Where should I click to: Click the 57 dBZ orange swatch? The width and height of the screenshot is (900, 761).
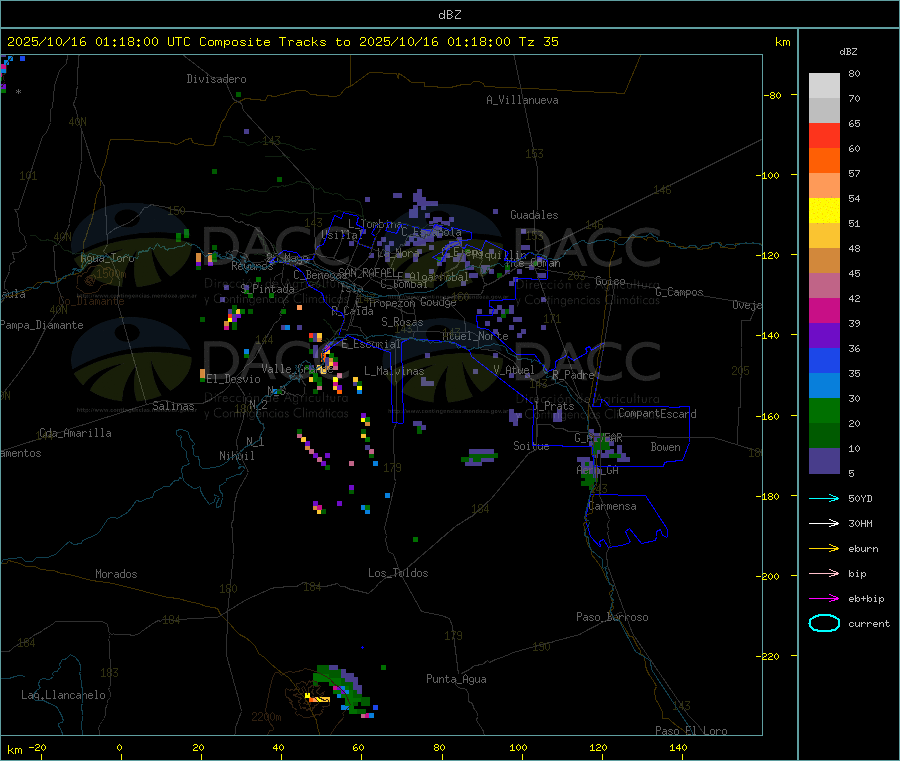pyautogui.click(x=824, y=161)
